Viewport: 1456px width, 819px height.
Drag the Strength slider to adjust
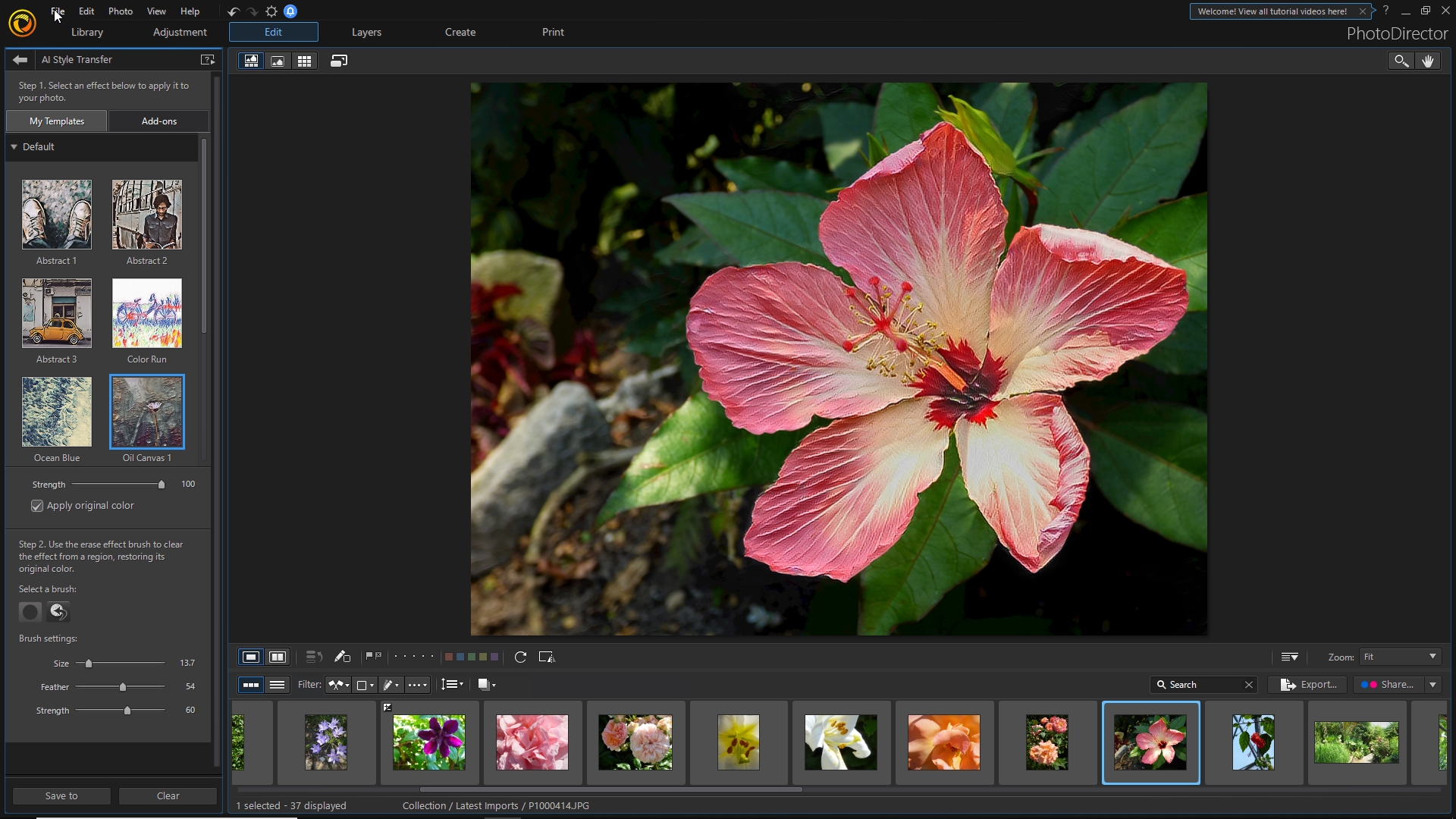pos(161,484)
